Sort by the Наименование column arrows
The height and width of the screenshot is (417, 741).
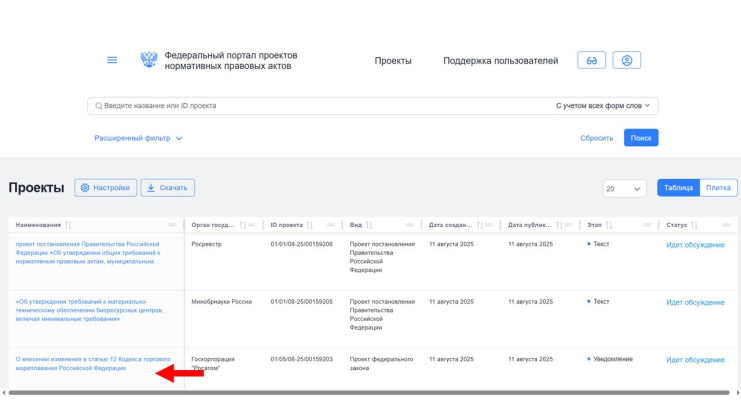pyautogui.click(x=68, y=225)
